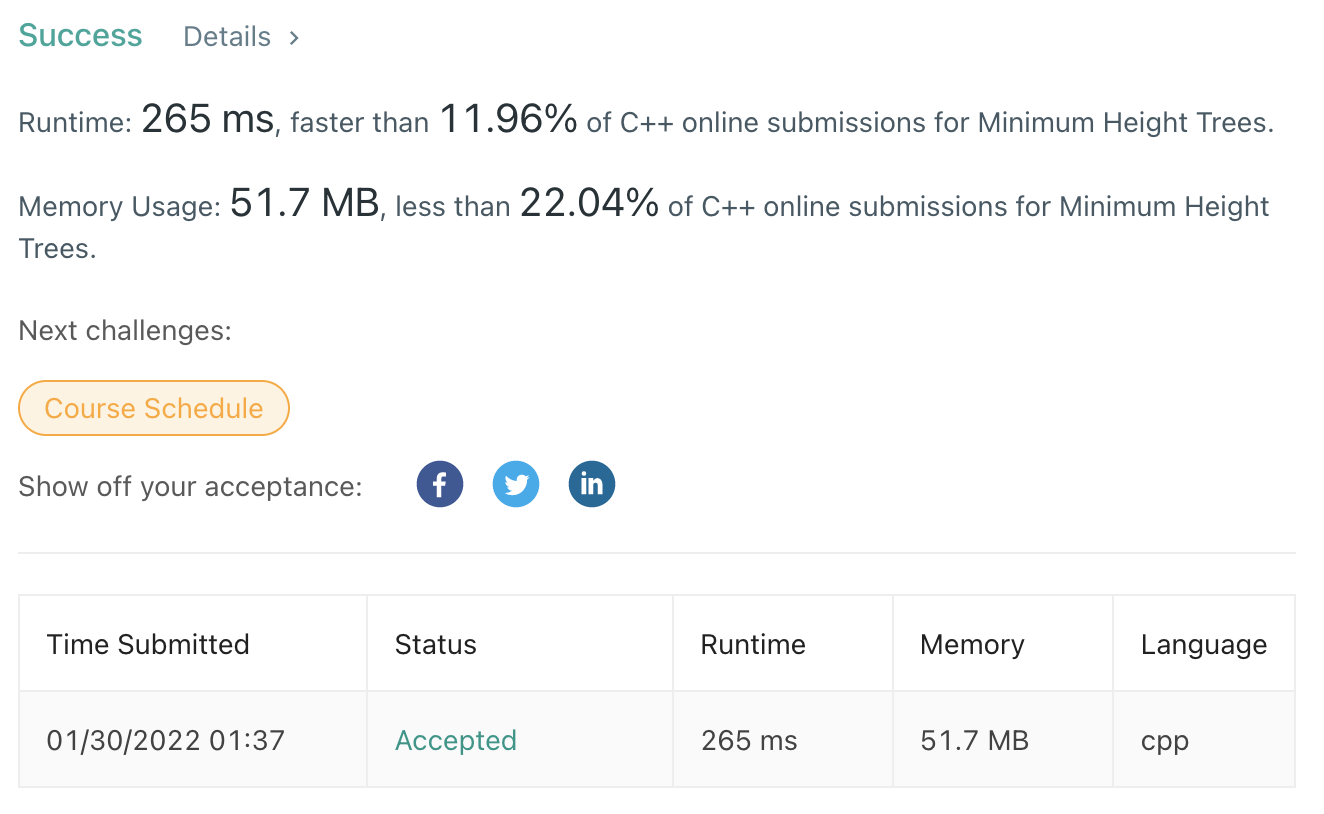
Task: Select the 01/30/2022 01:37 submission timestamp
Action: coord(166,740)
